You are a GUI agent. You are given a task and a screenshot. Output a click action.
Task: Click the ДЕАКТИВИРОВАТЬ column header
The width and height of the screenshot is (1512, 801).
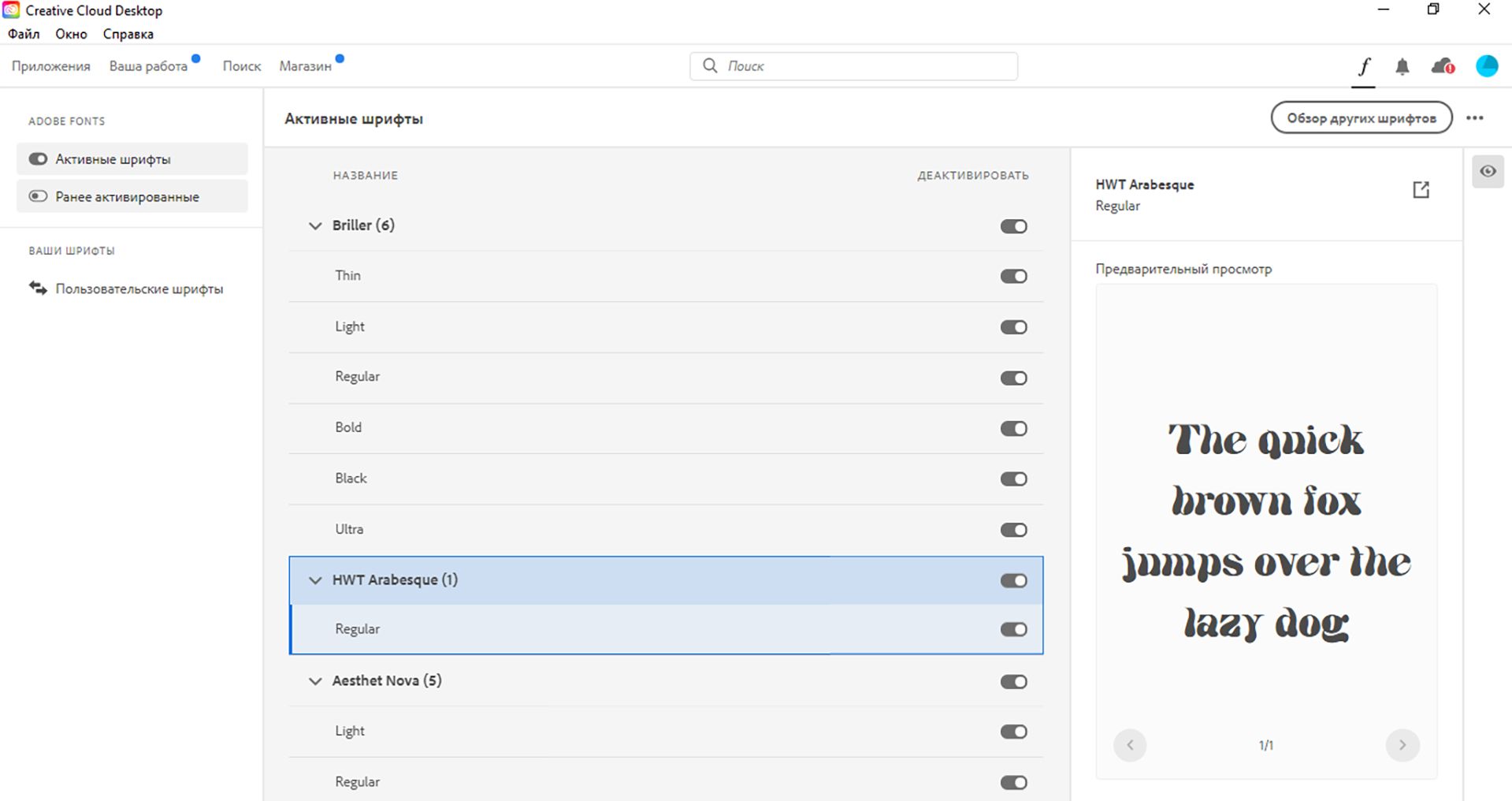[973, 175]
